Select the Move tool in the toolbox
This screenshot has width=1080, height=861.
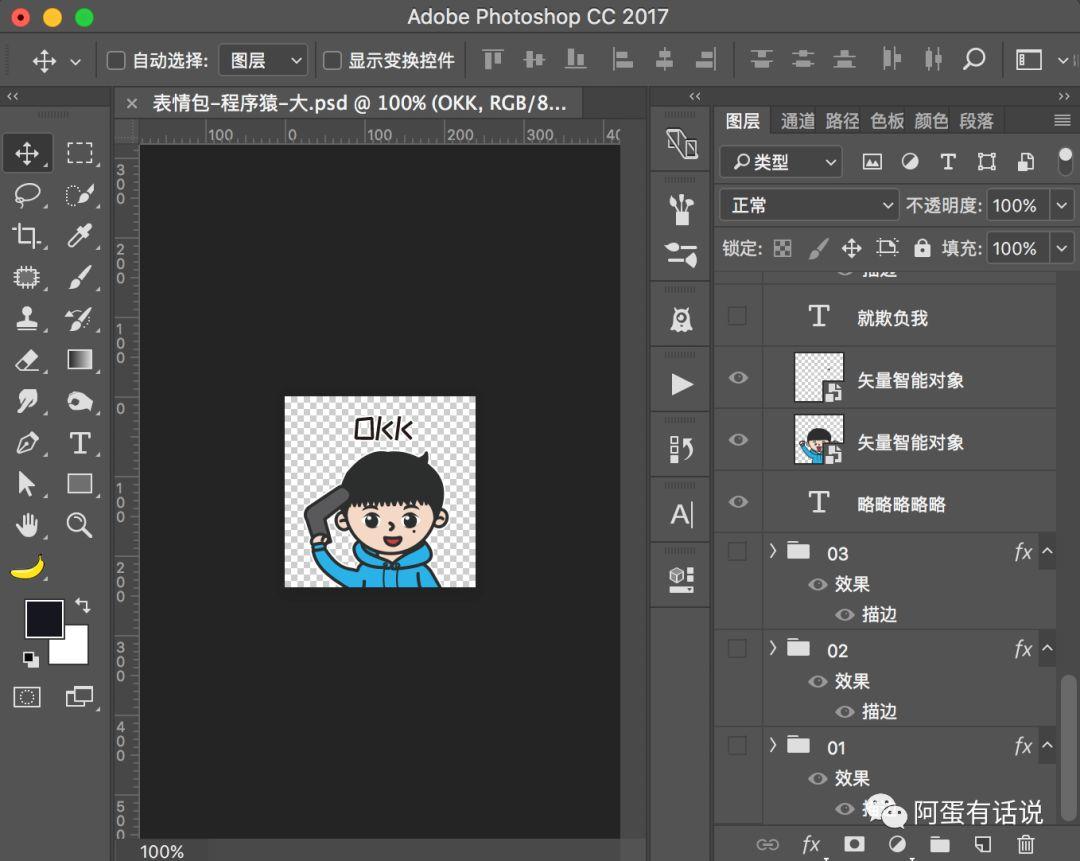[27, 153]
